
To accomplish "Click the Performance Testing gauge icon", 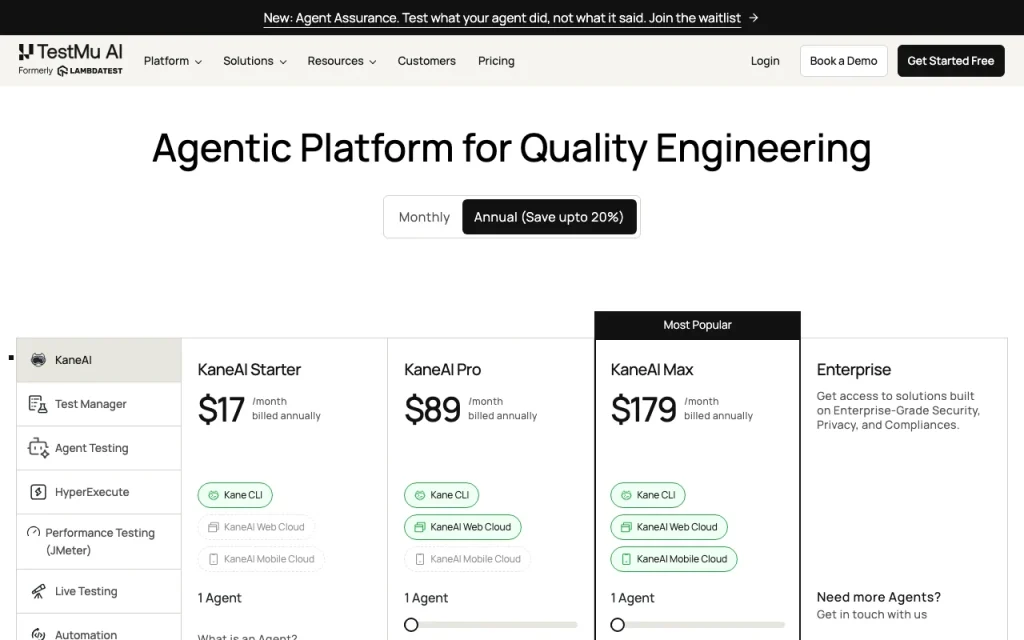I will pos(33,532).
